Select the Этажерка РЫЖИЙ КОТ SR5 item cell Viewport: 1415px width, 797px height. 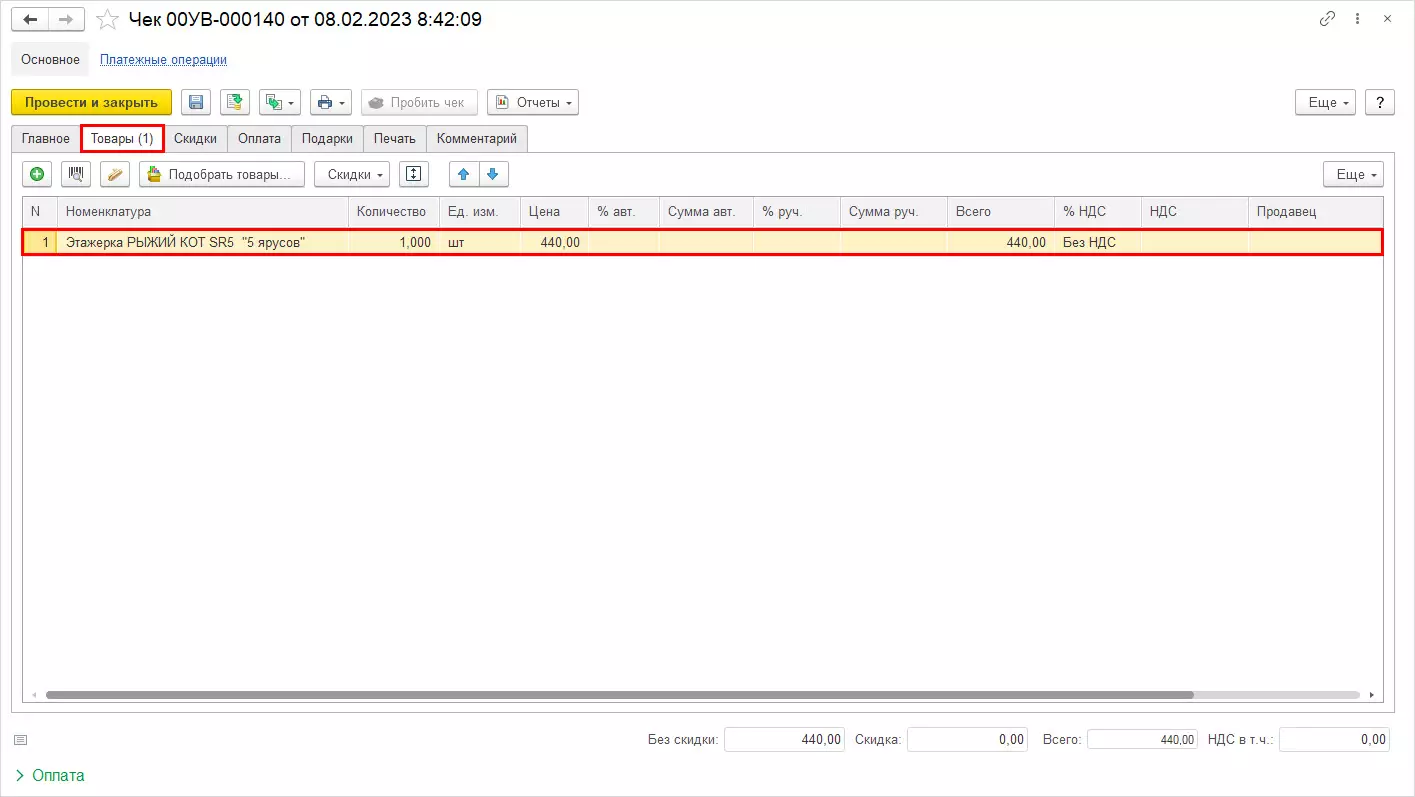[203, 242]
